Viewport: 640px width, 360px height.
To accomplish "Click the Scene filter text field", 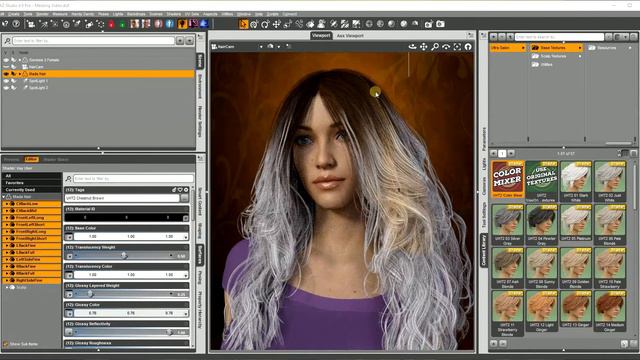I will (93, 41).
